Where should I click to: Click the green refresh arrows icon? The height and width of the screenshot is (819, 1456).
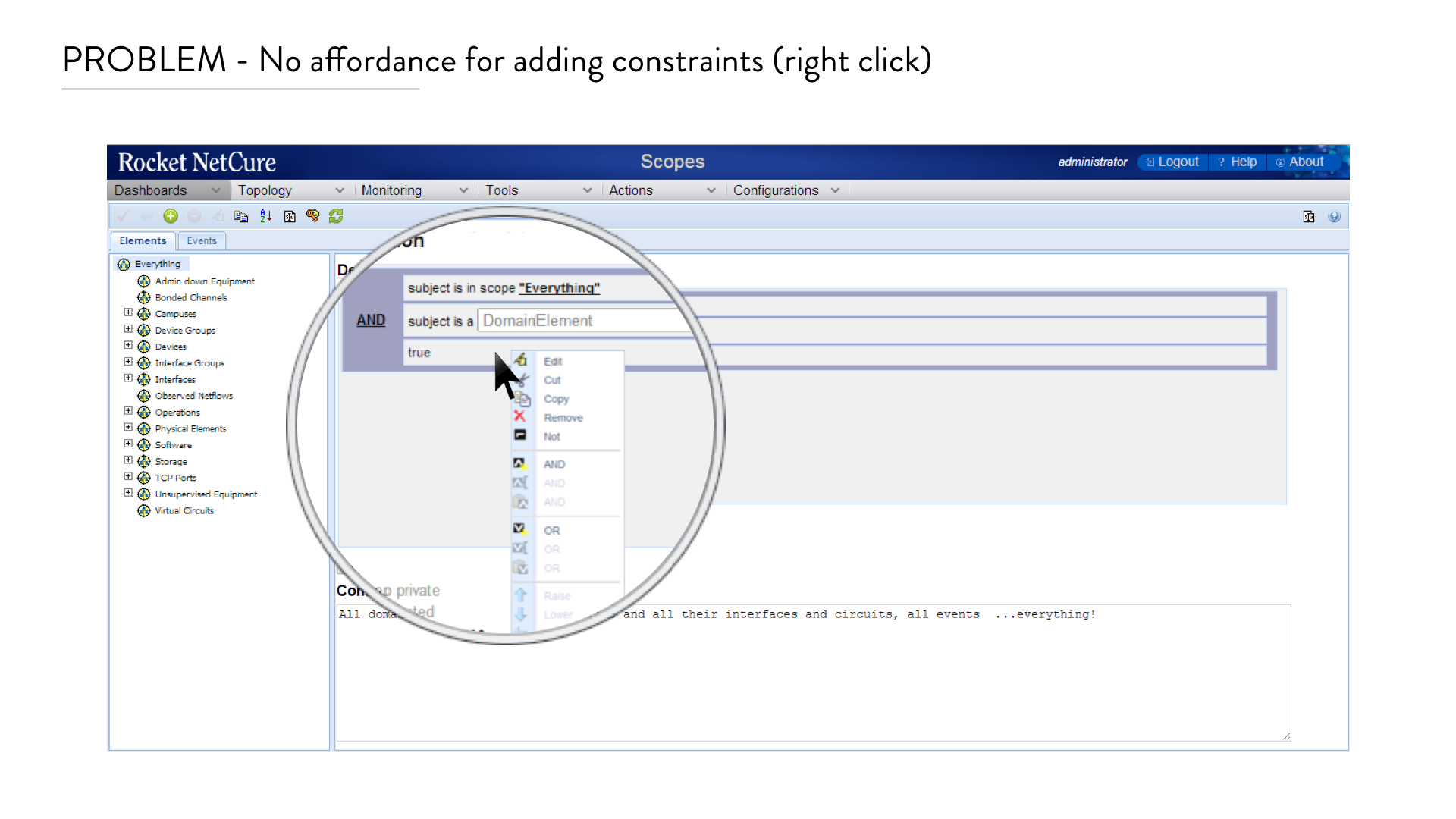pos(336,217)
